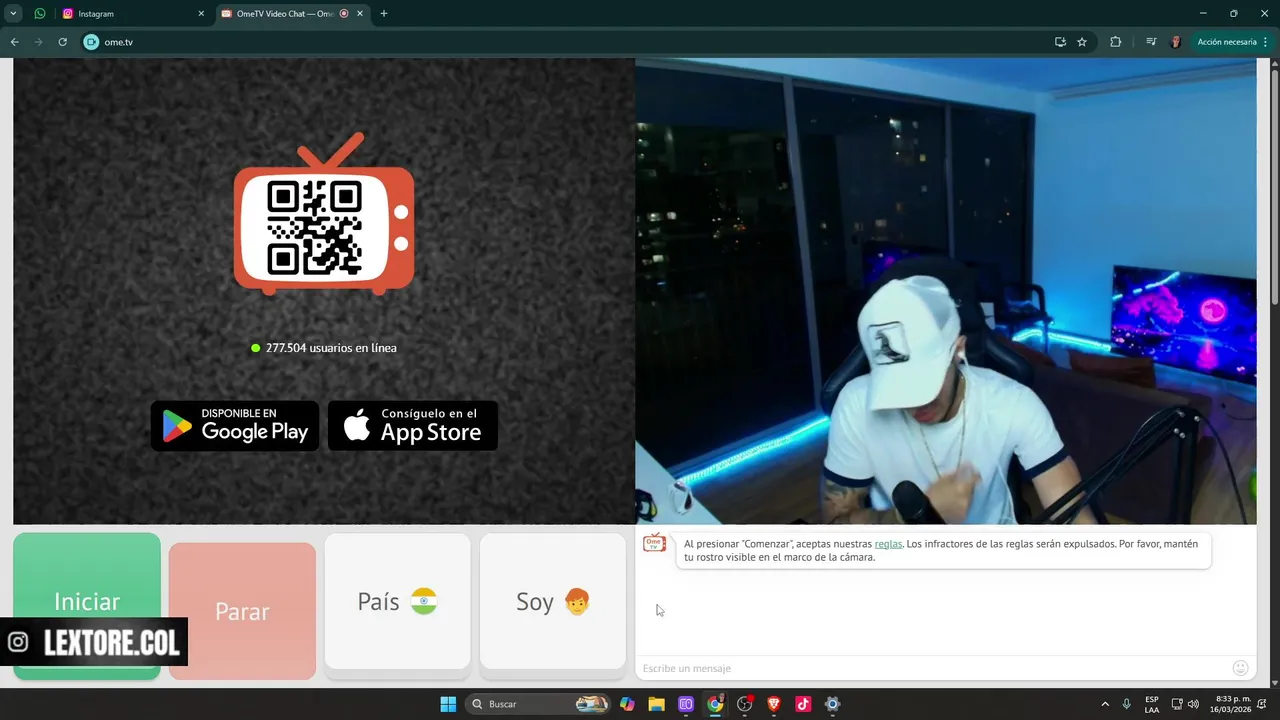
Task: Open File Explorer from the taskbar
Action: pos(656,704)
